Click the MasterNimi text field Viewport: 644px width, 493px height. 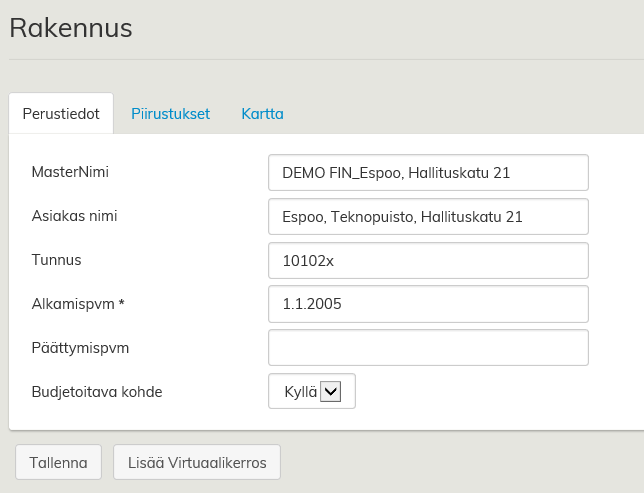tap(428, 172)
